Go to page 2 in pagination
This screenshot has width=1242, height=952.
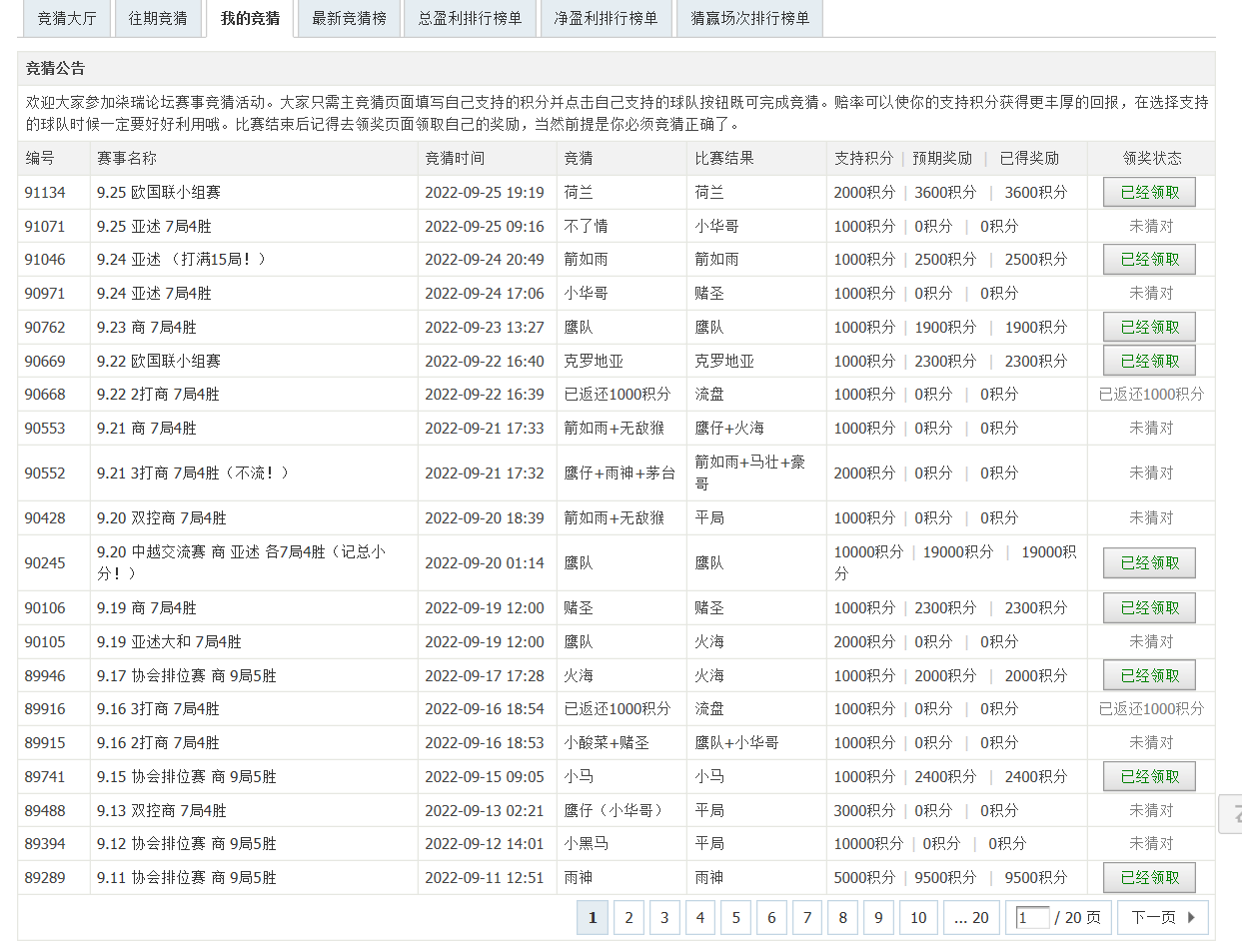(628, 918)
